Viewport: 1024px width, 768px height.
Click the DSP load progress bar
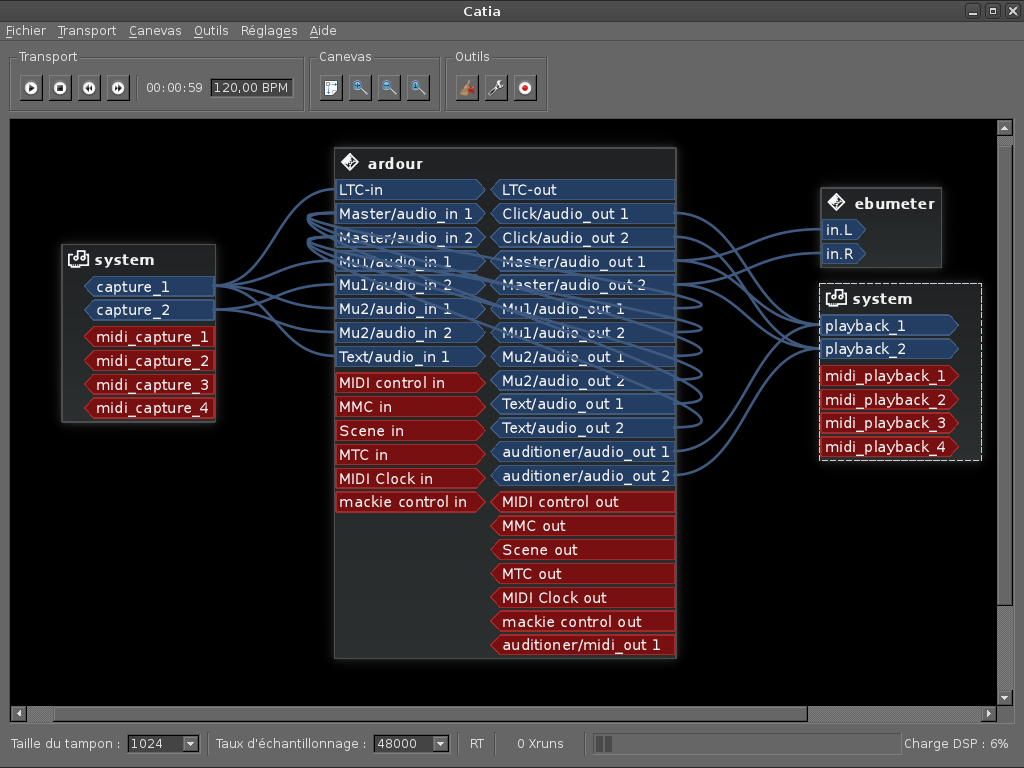coord(746,743)
